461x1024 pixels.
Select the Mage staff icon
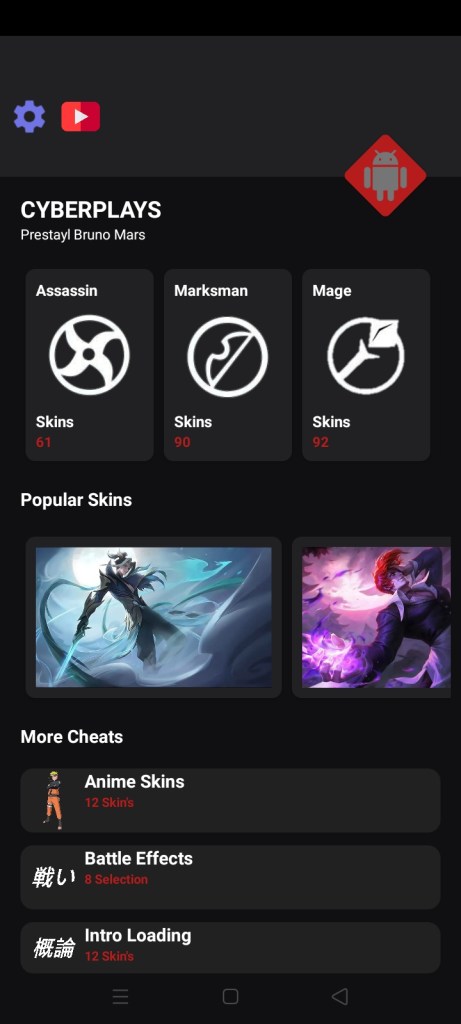tap(366, 355)
